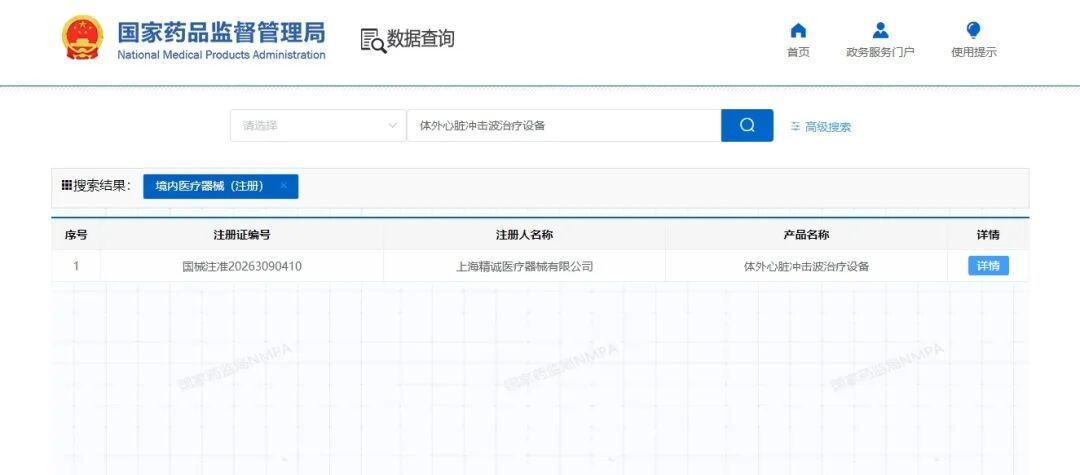Click the grid icon beside 搜索结果
1080x475 pixels.
[67, 185]
